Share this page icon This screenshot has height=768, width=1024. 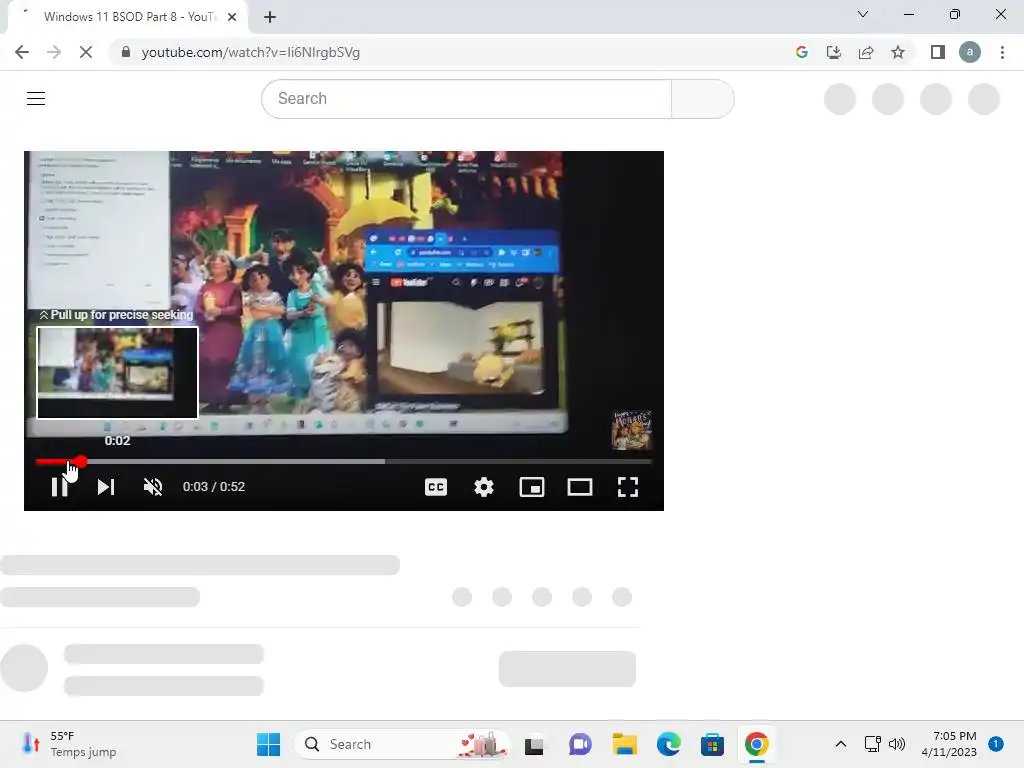[x=866, y=52]
